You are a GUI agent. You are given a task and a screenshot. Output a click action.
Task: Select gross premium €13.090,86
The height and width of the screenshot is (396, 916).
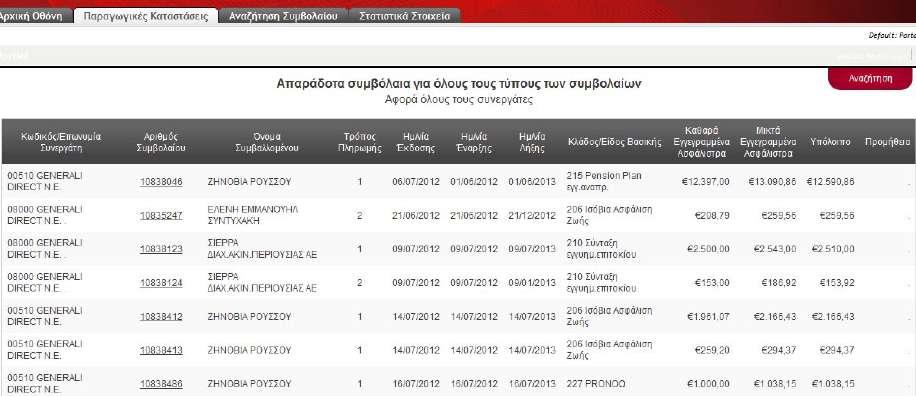point(772,182)
